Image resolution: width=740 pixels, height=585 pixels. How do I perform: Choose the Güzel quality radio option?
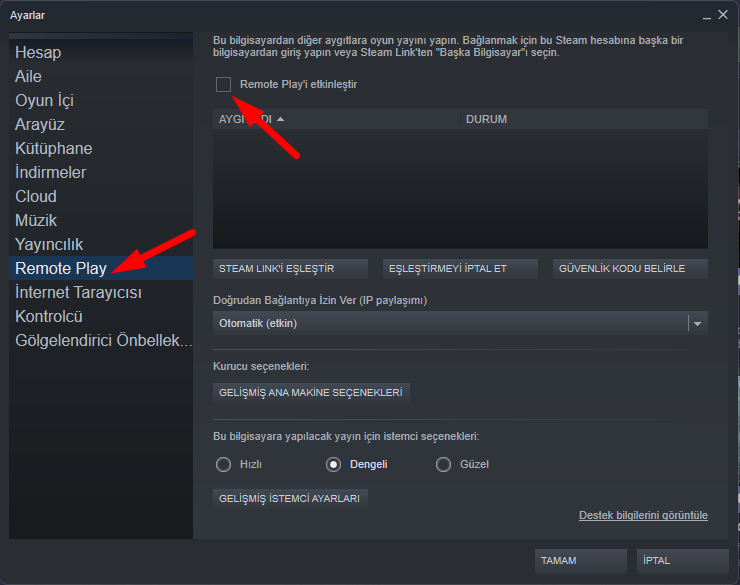444,464
